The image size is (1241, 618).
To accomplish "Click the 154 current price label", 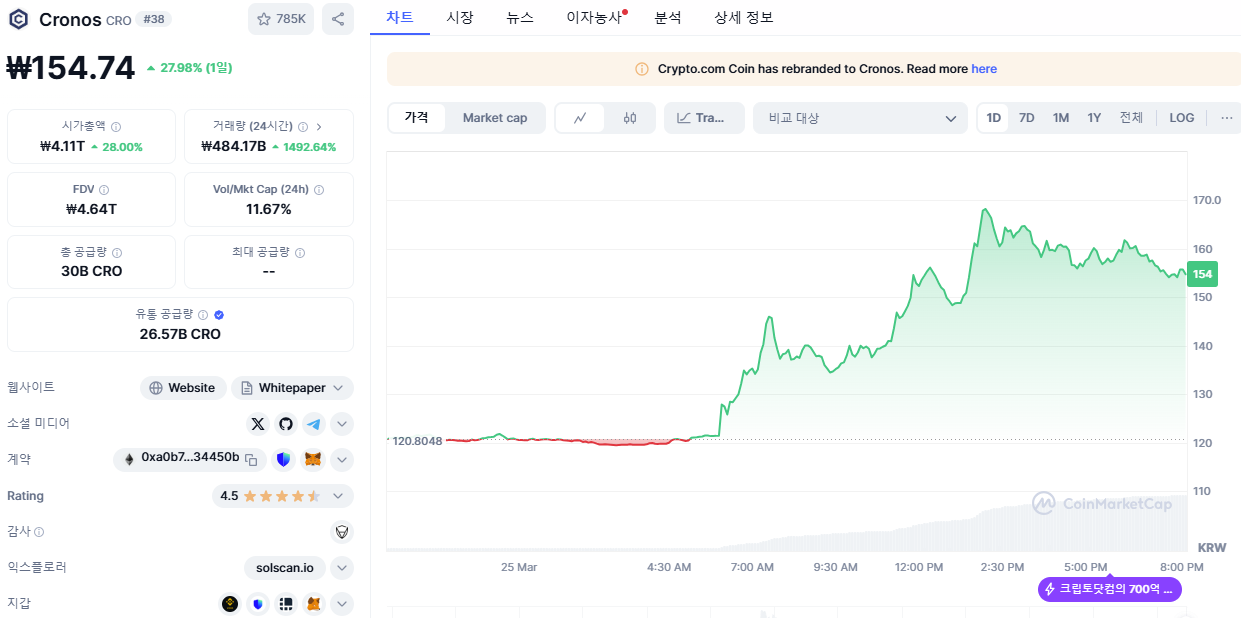I will coord(1203,274).
